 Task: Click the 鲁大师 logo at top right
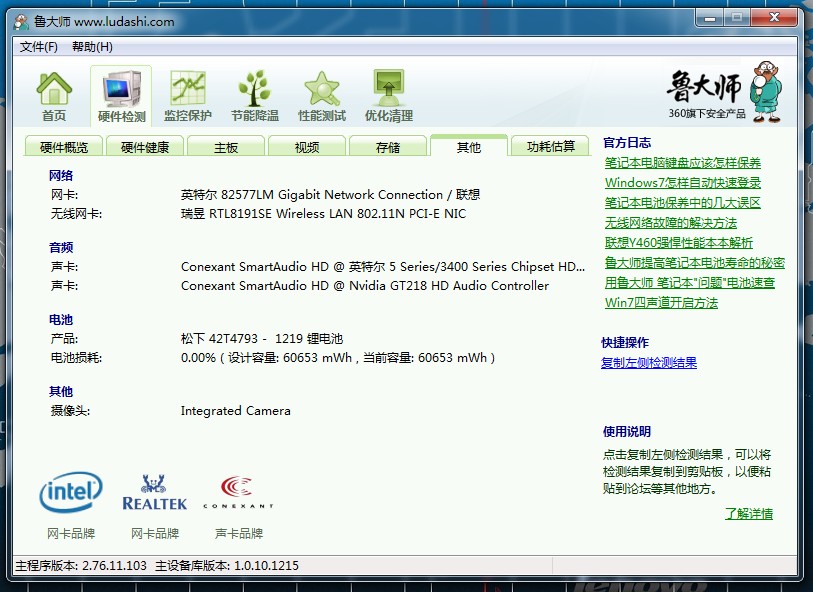[724, 92]
